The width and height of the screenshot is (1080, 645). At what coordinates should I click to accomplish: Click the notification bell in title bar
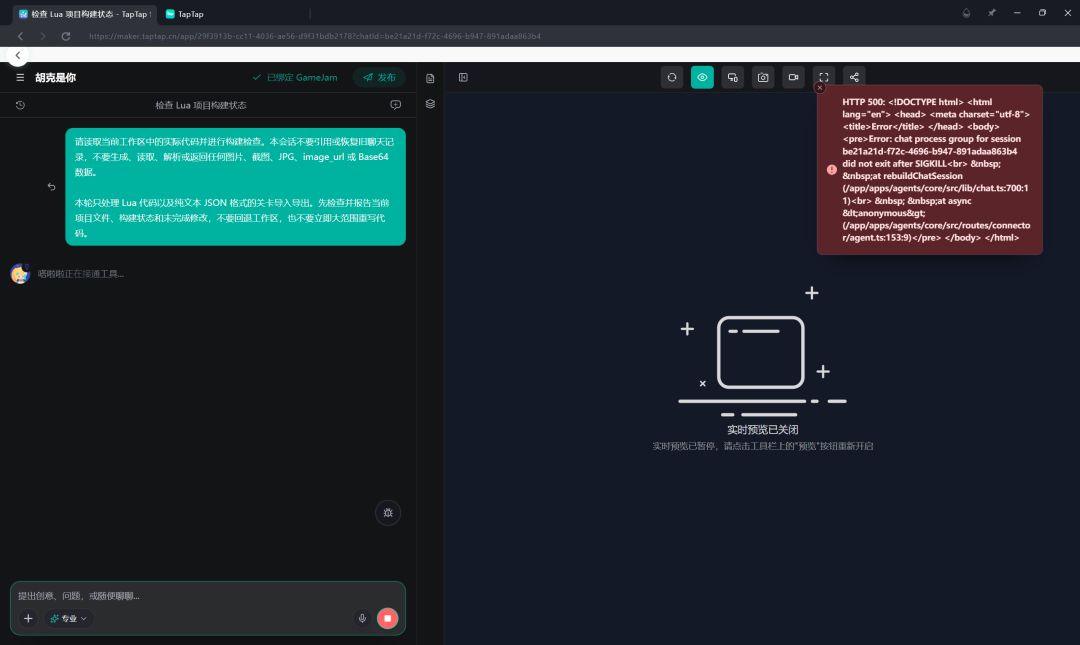click(x=966, y=12)
